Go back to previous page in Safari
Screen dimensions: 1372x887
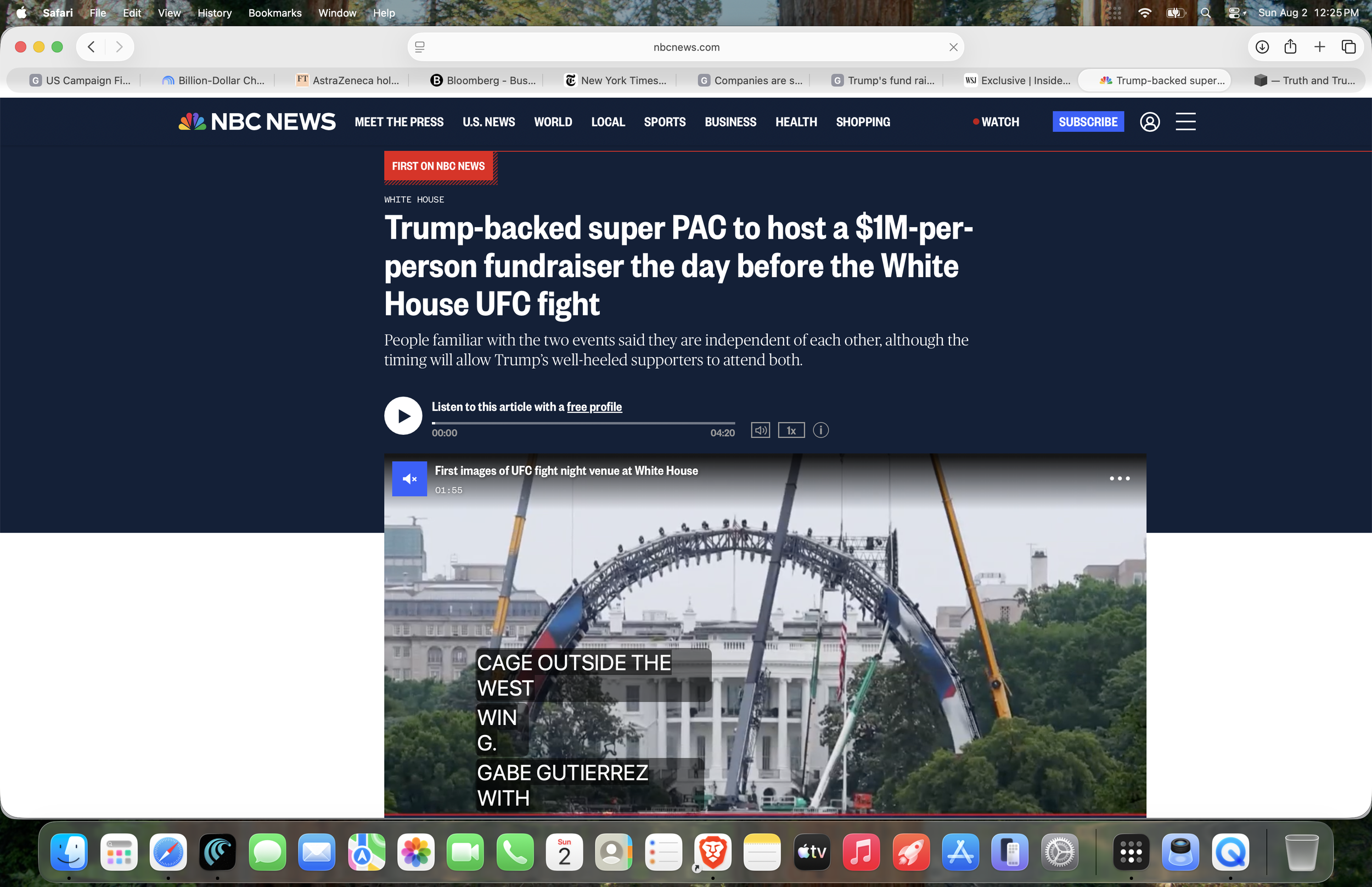tap(91, 47)
